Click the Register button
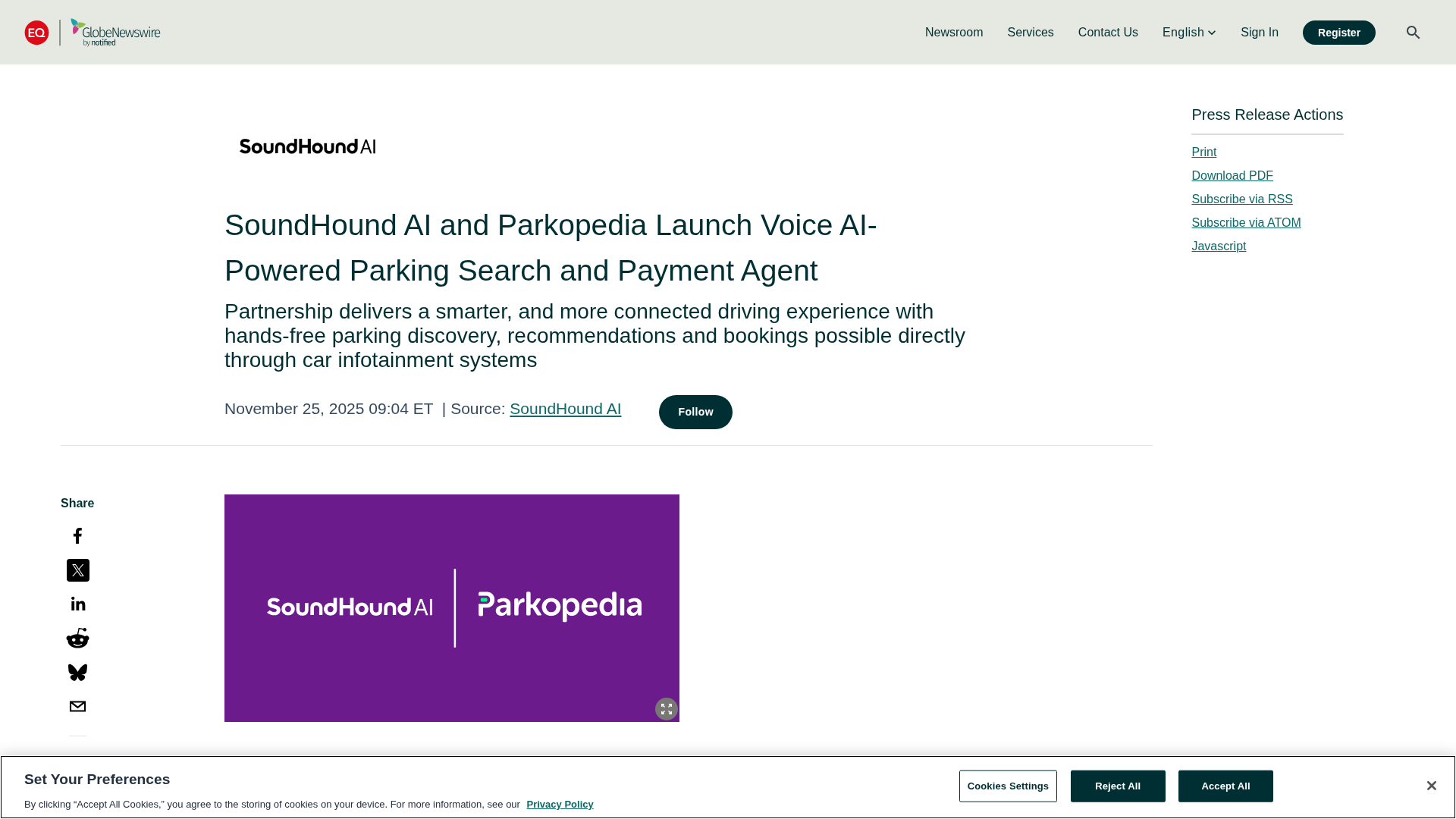 pos(1338,33)
